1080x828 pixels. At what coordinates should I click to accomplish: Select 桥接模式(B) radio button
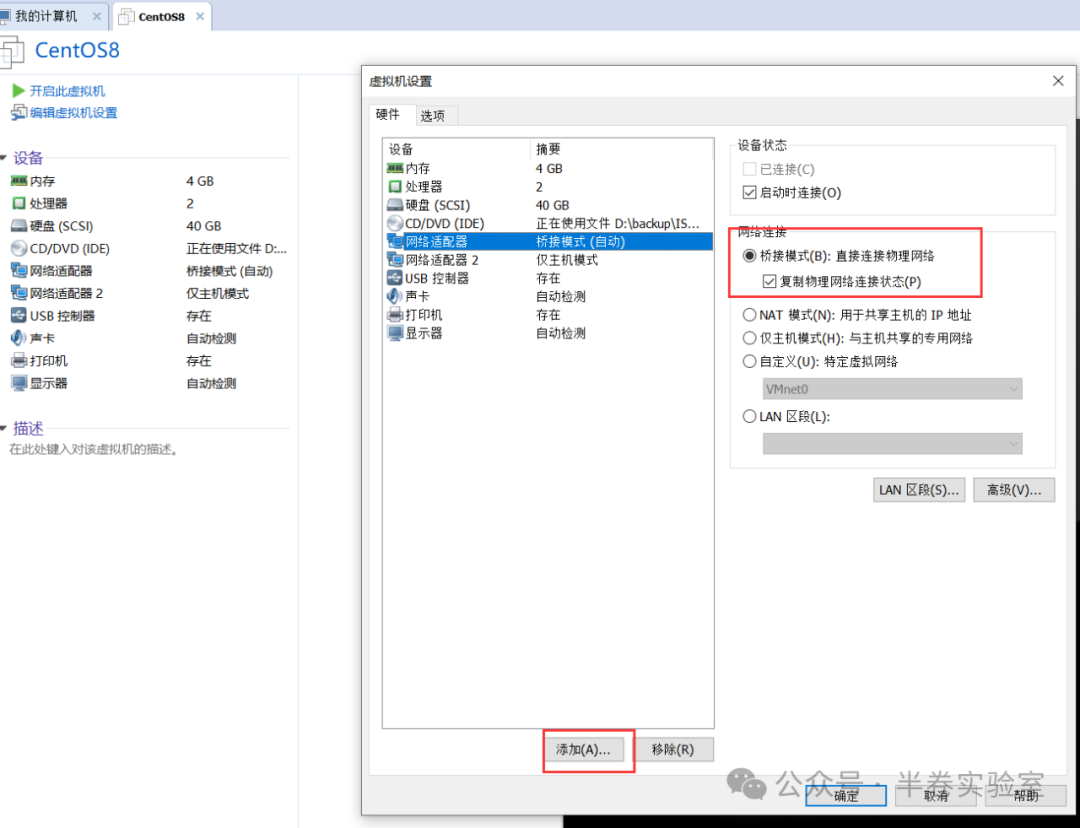[x=749, y=256]
